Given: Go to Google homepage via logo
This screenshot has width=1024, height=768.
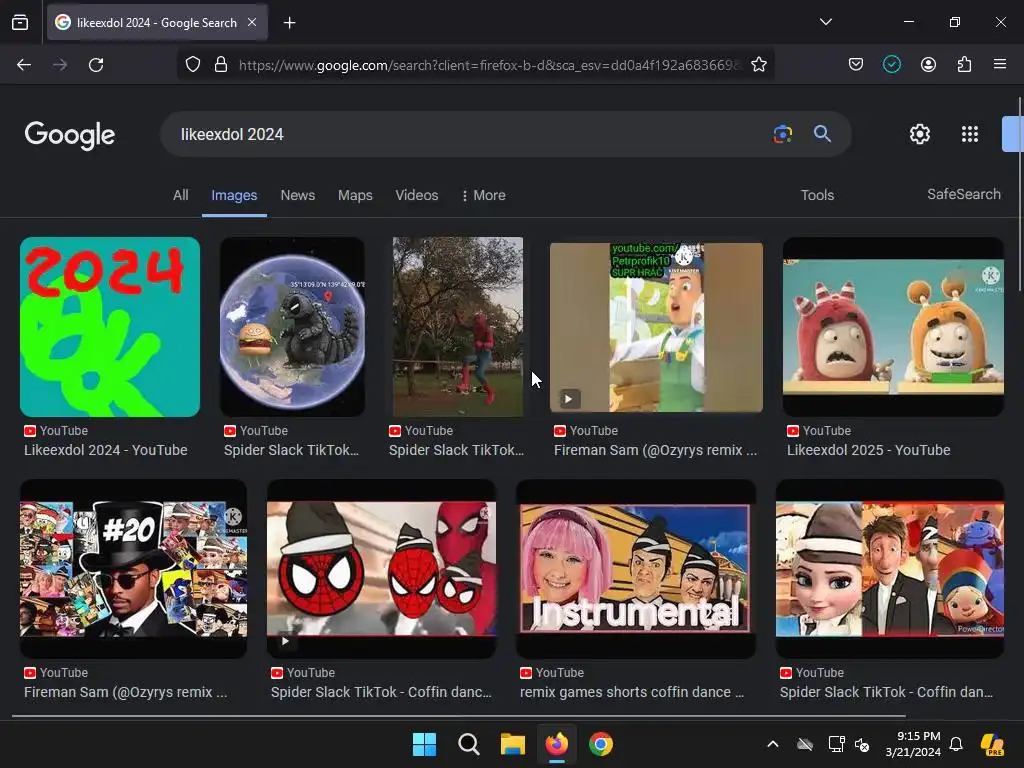Looking at the screenshot, I should click(x=70, y=135).
